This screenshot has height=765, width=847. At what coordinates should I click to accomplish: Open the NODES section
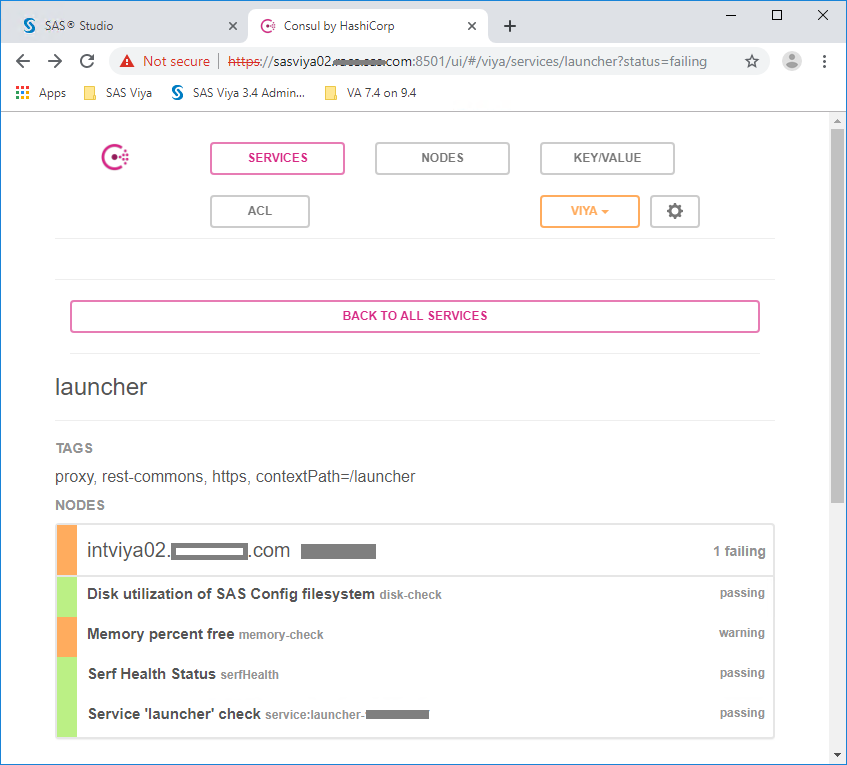tap(442, 158)
